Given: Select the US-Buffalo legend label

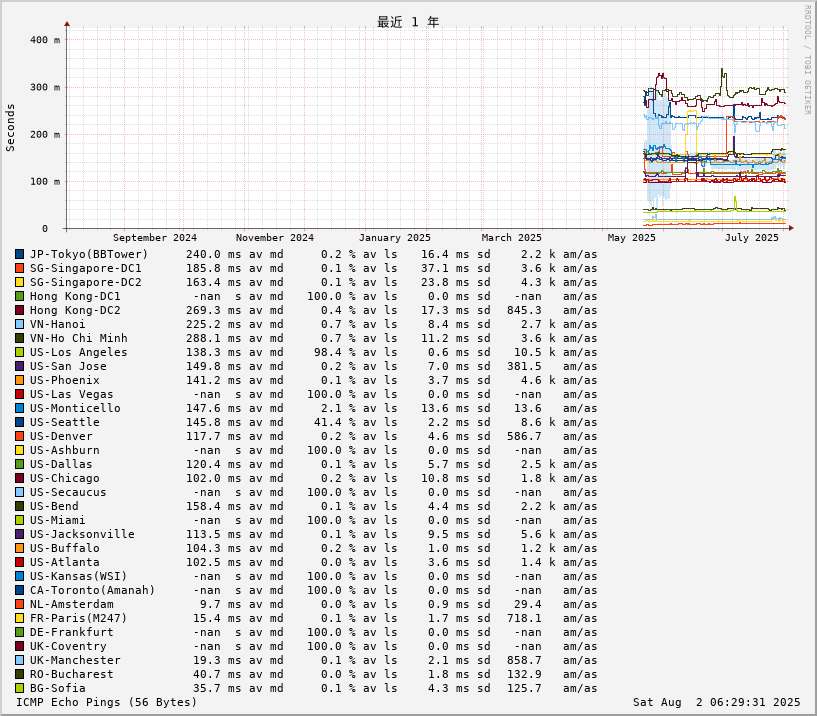Looking at the screenshot, I should coord(65,548).
